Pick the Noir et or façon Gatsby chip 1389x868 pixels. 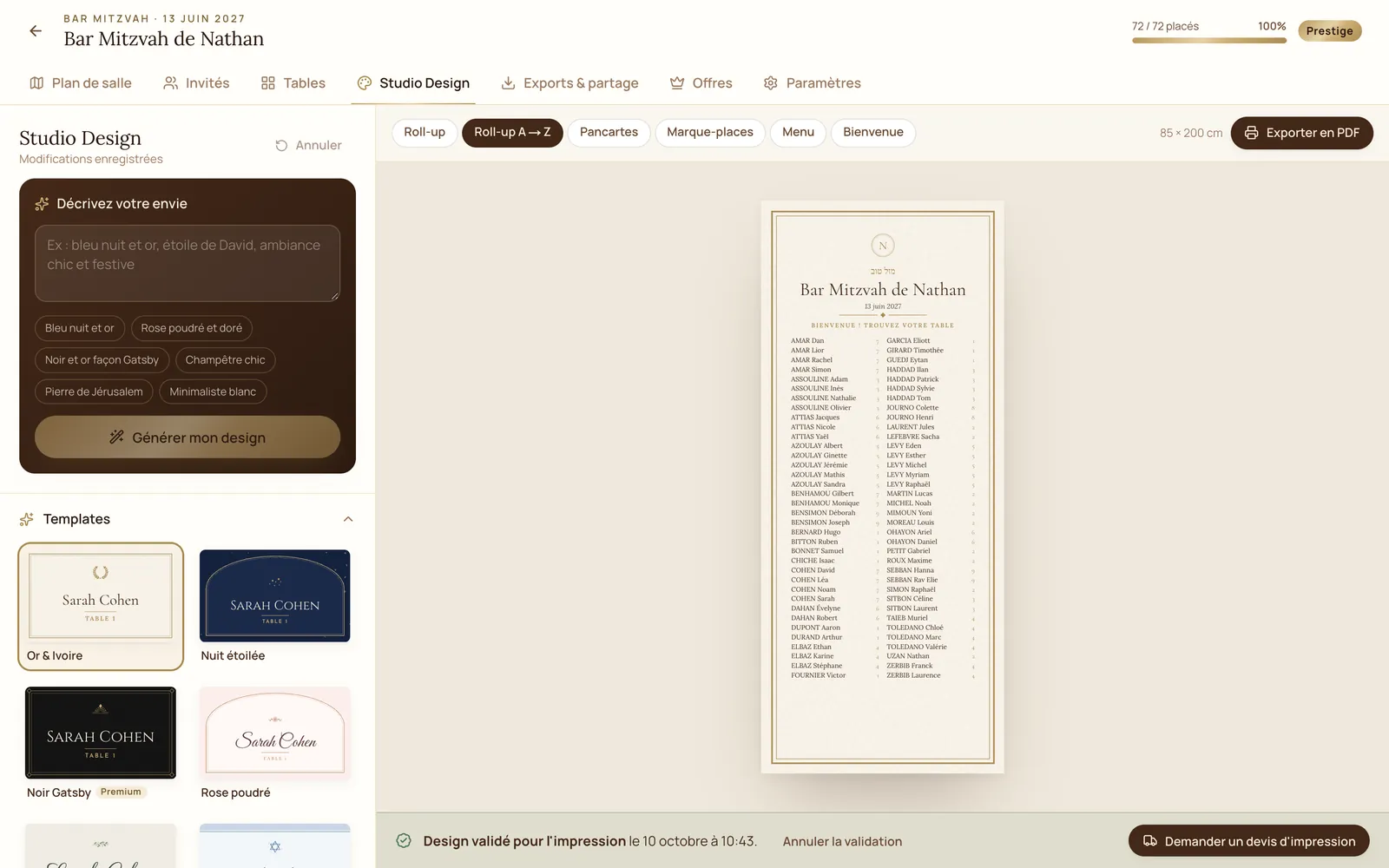pyautogui.click(x=102, y=360)
